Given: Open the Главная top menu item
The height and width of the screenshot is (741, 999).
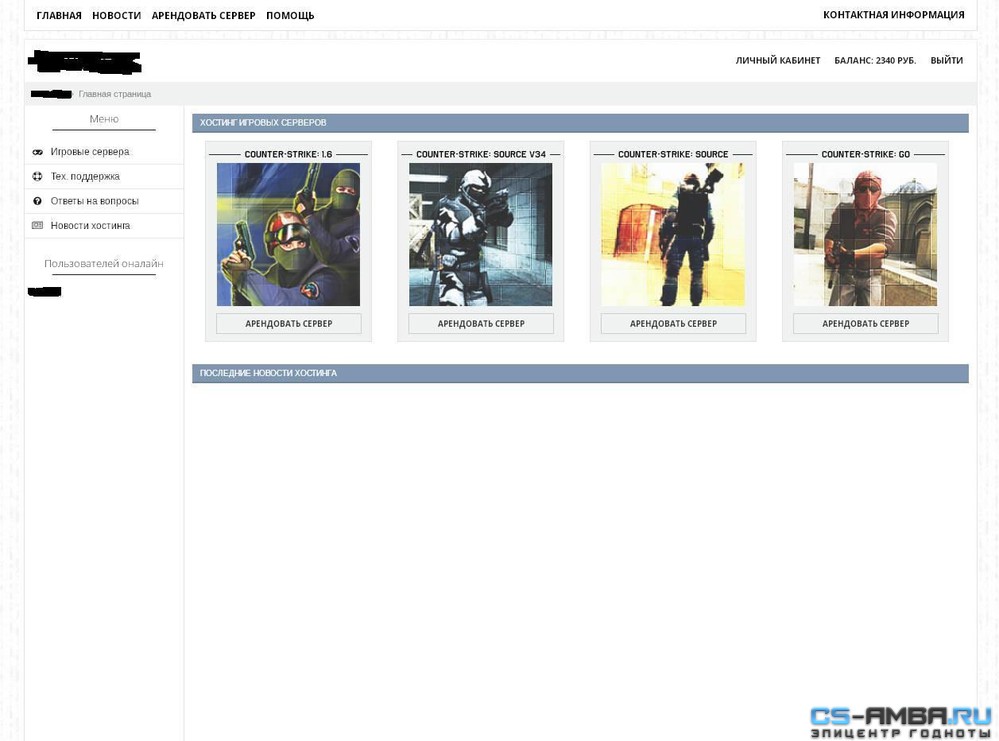Looking at the screenshot, I should point(59,15).
